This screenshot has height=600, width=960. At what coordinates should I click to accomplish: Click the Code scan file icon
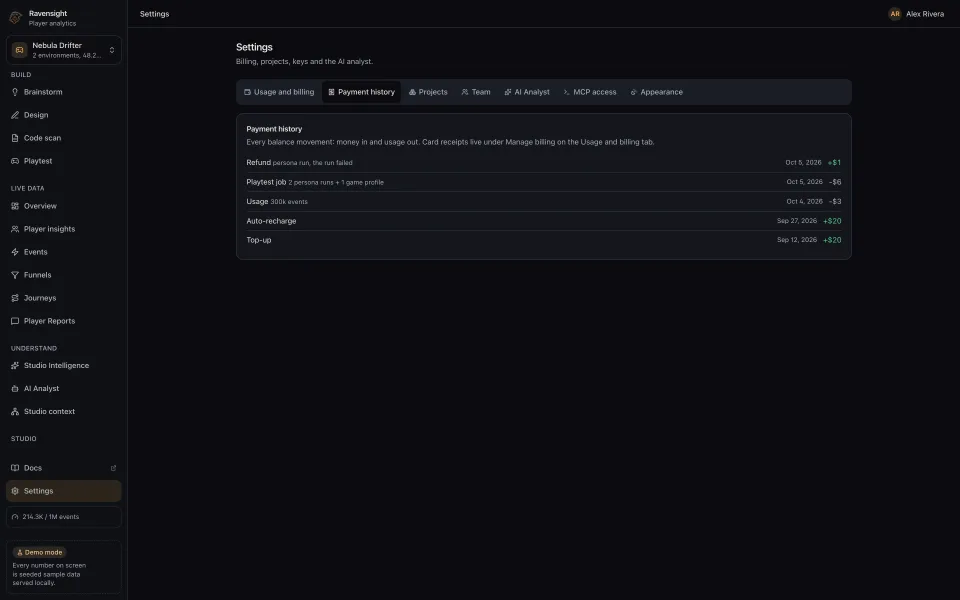[15, 138]
